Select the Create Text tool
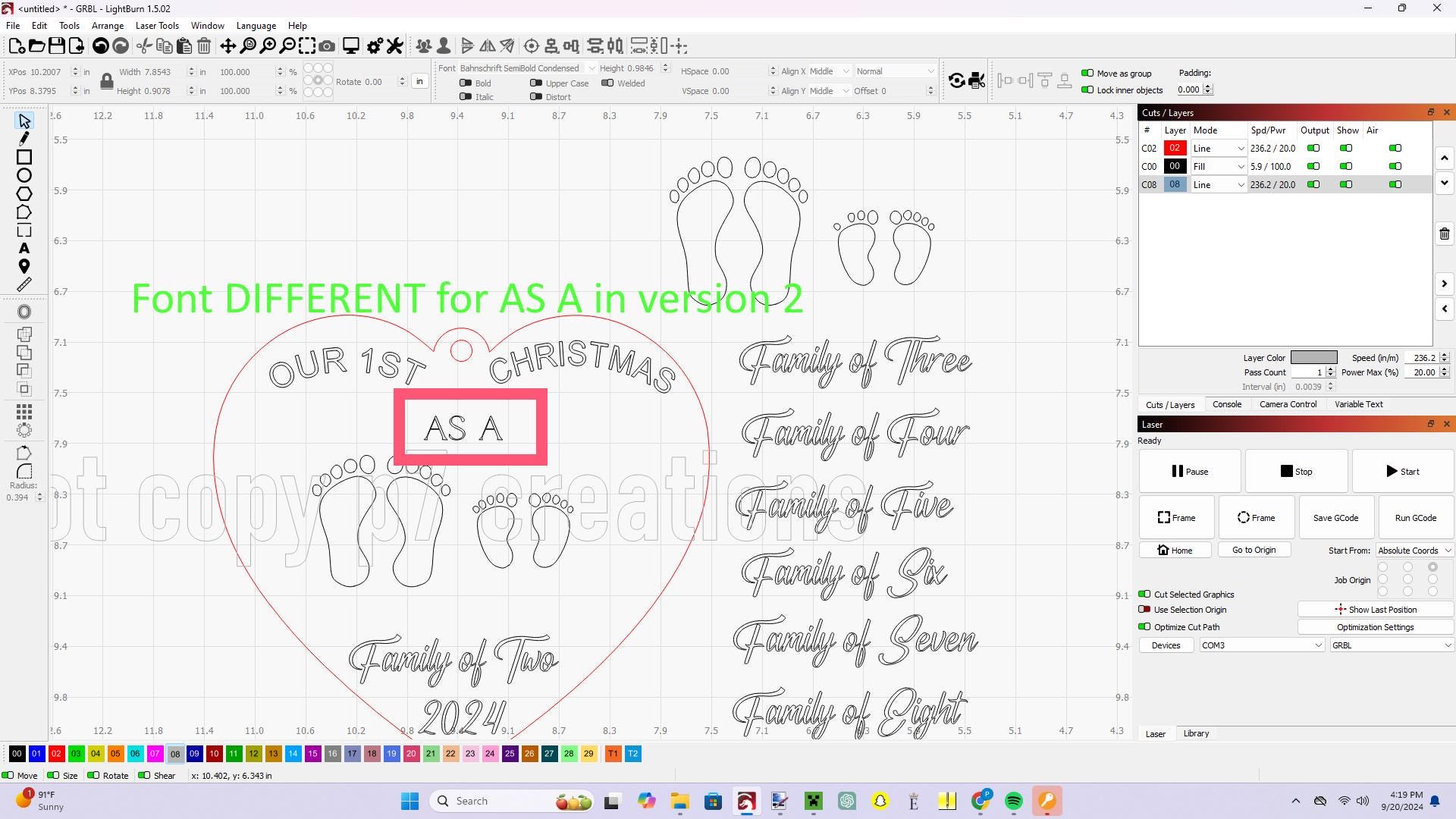The image size is (1456, 819). pos(24,249)
